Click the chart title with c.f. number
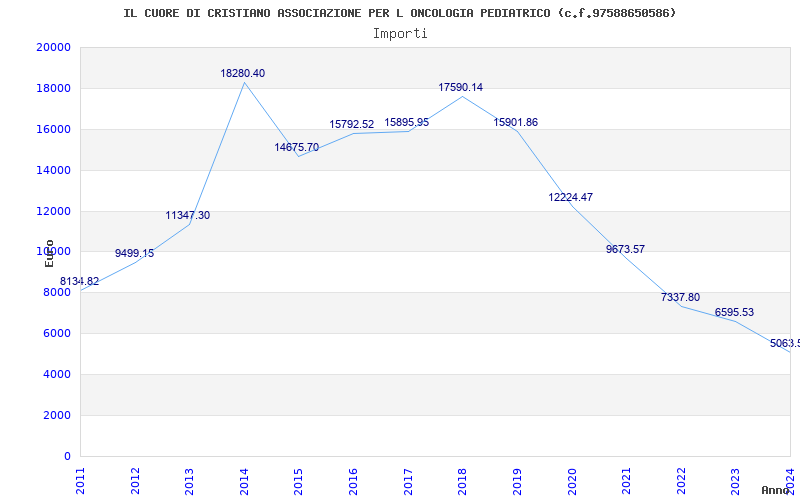This screenshot has height=500, width=800. tap(400, 13)
